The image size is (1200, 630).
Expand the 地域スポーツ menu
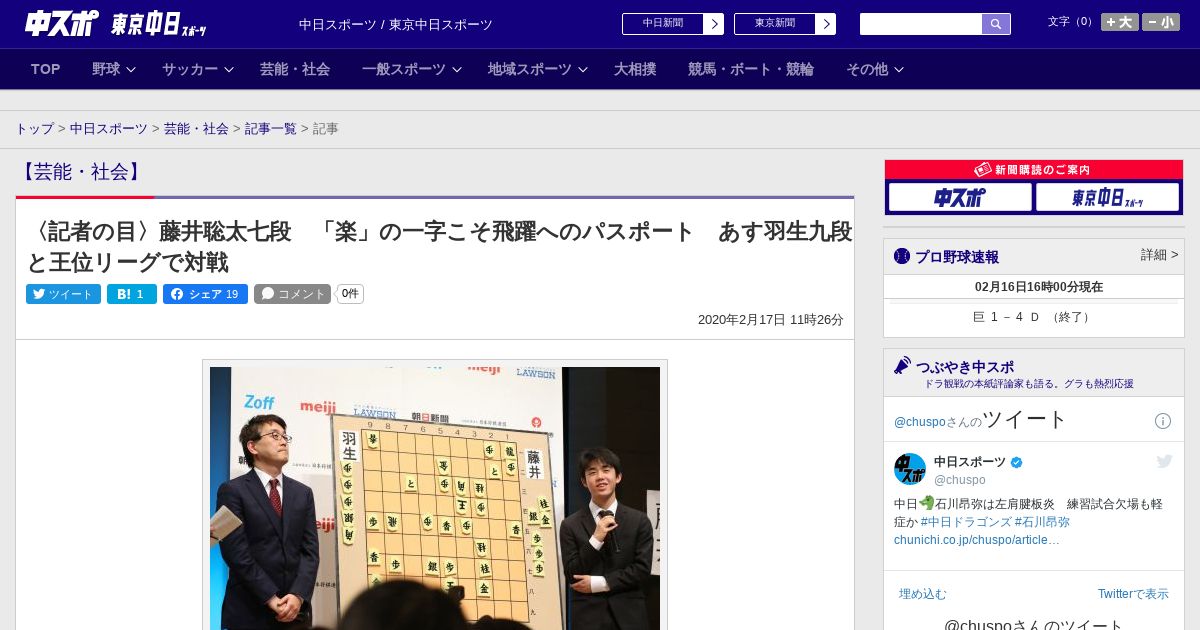(538, 69)
